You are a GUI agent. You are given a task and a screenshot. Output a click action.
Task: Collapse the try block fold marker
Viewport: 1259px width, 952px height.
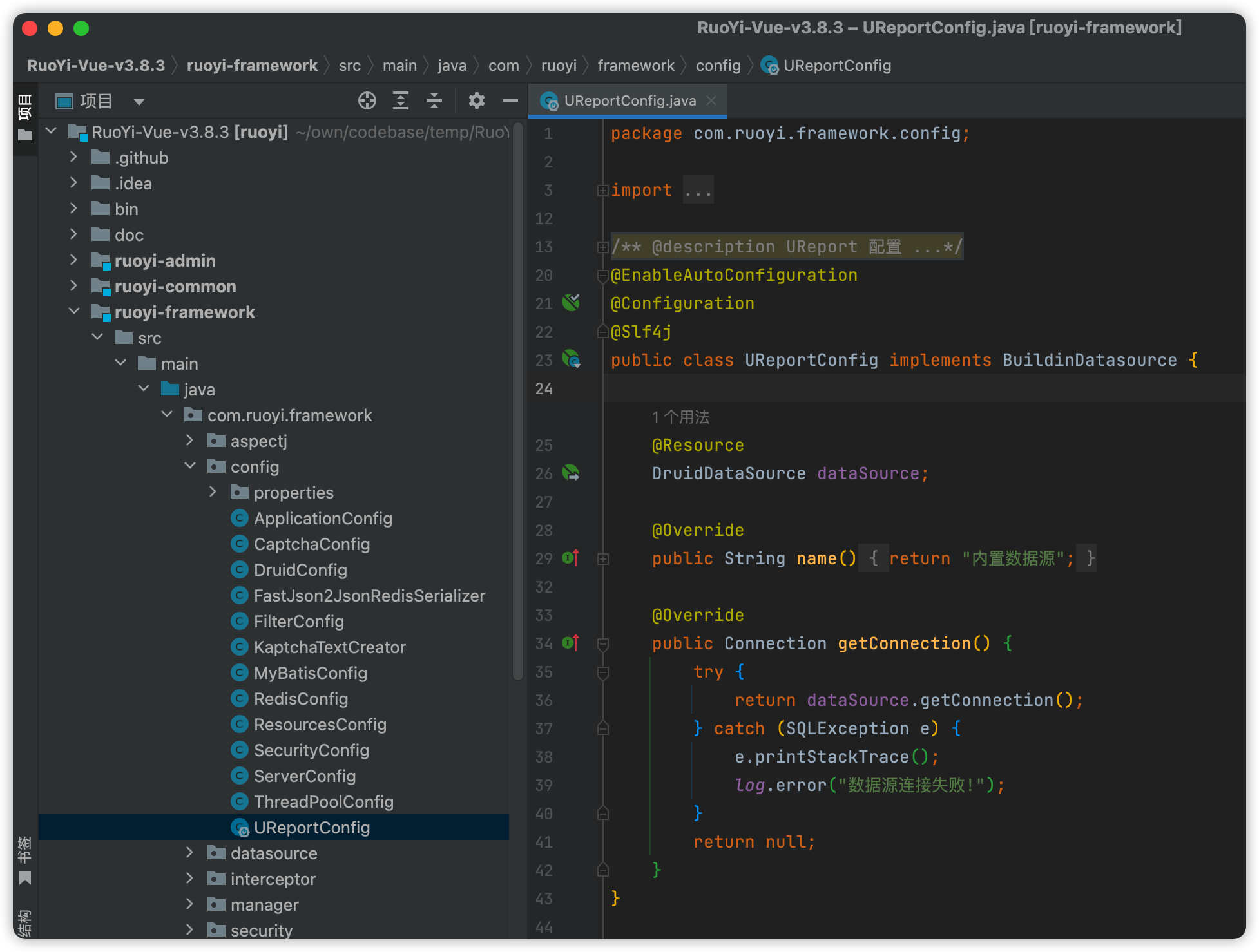point(603,672)
